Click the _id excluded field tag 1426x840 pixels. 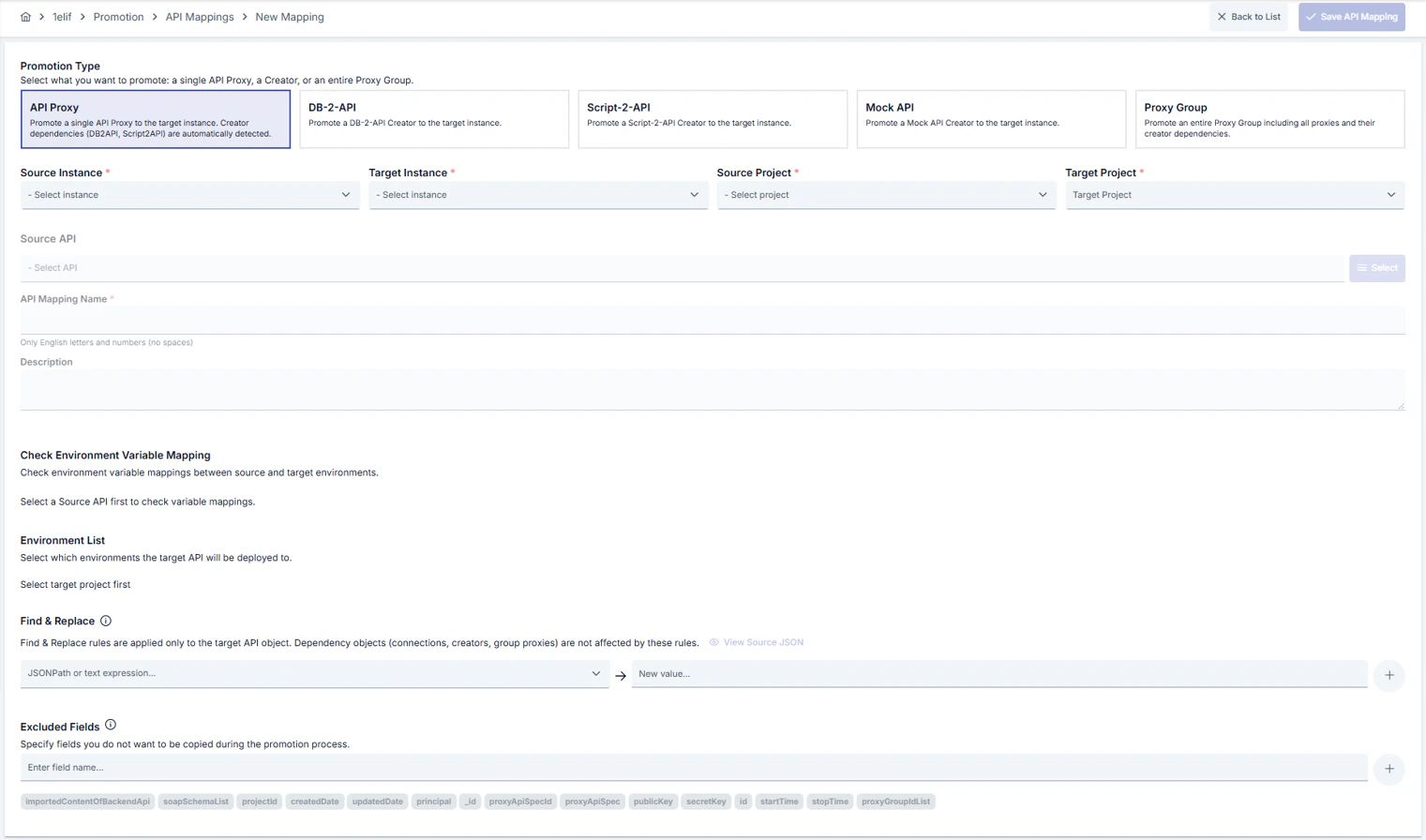[471, 802]
